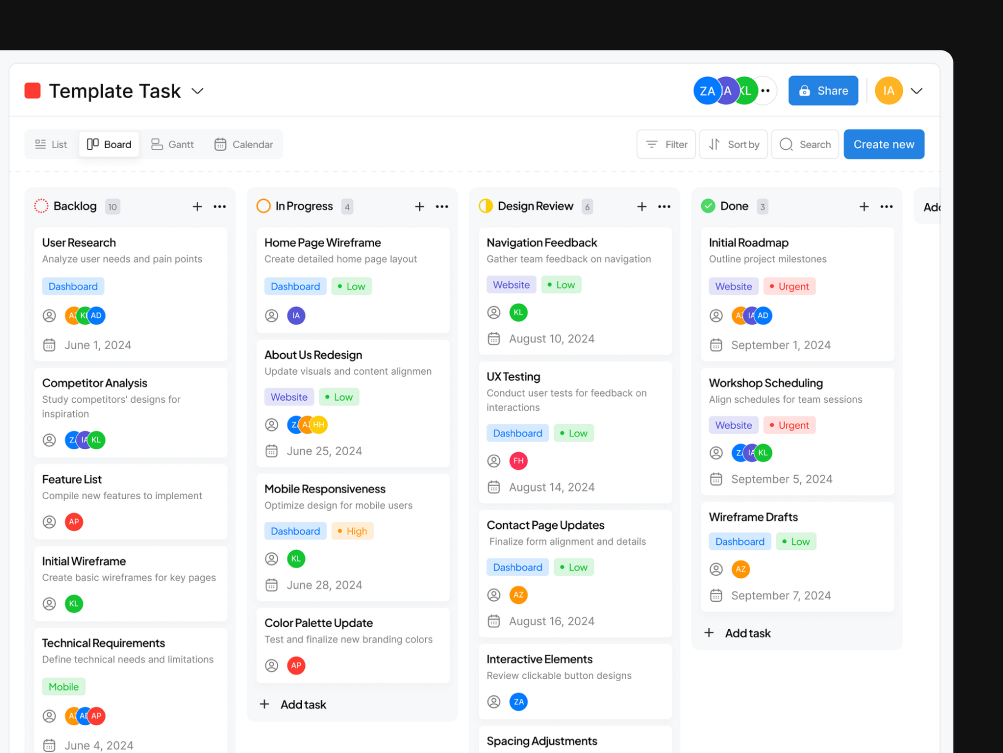
Task: Click the calendar icon on User Research card
Action: [47, 344]
